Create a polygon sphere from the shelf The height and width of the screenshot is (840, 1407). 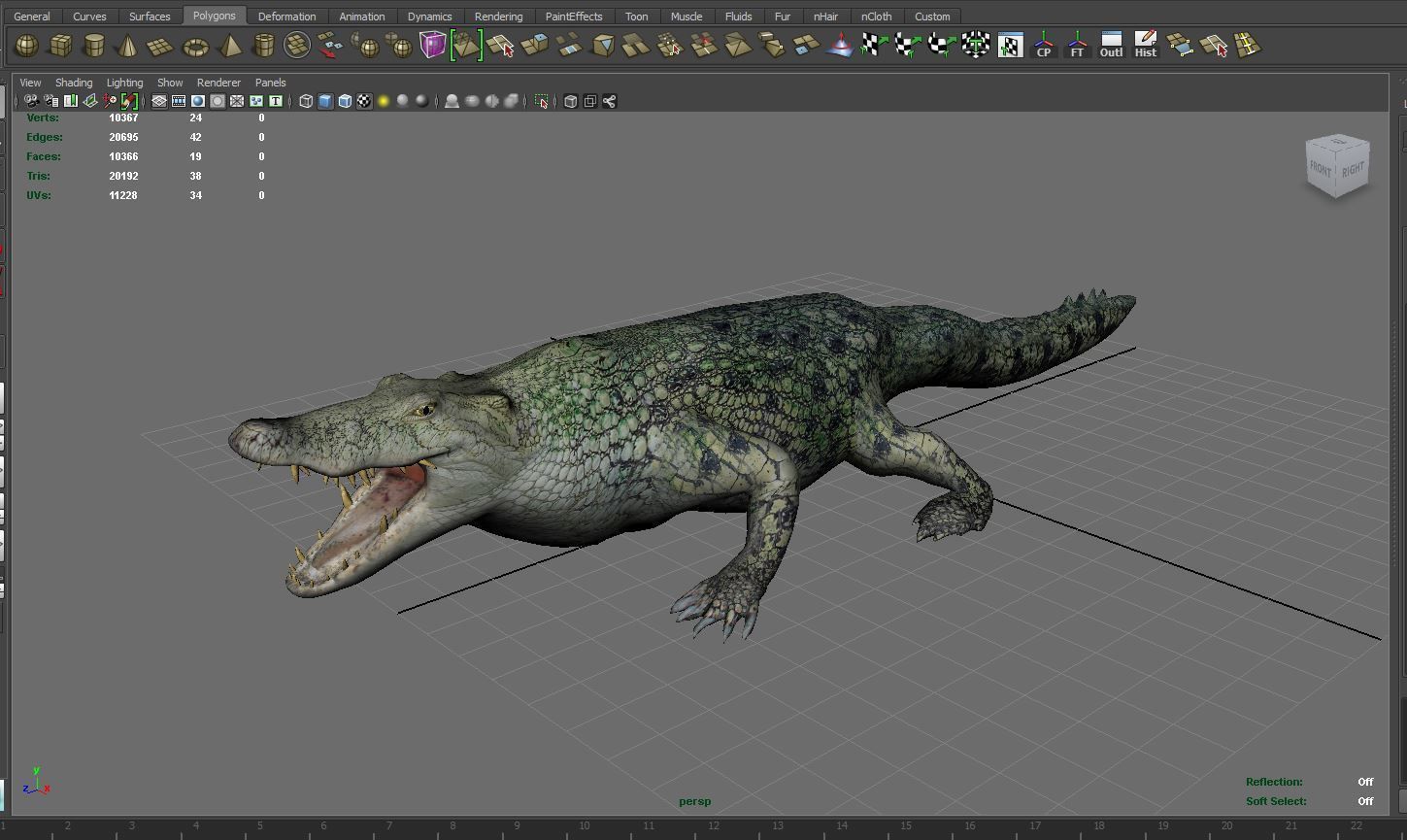coord(27,46)
